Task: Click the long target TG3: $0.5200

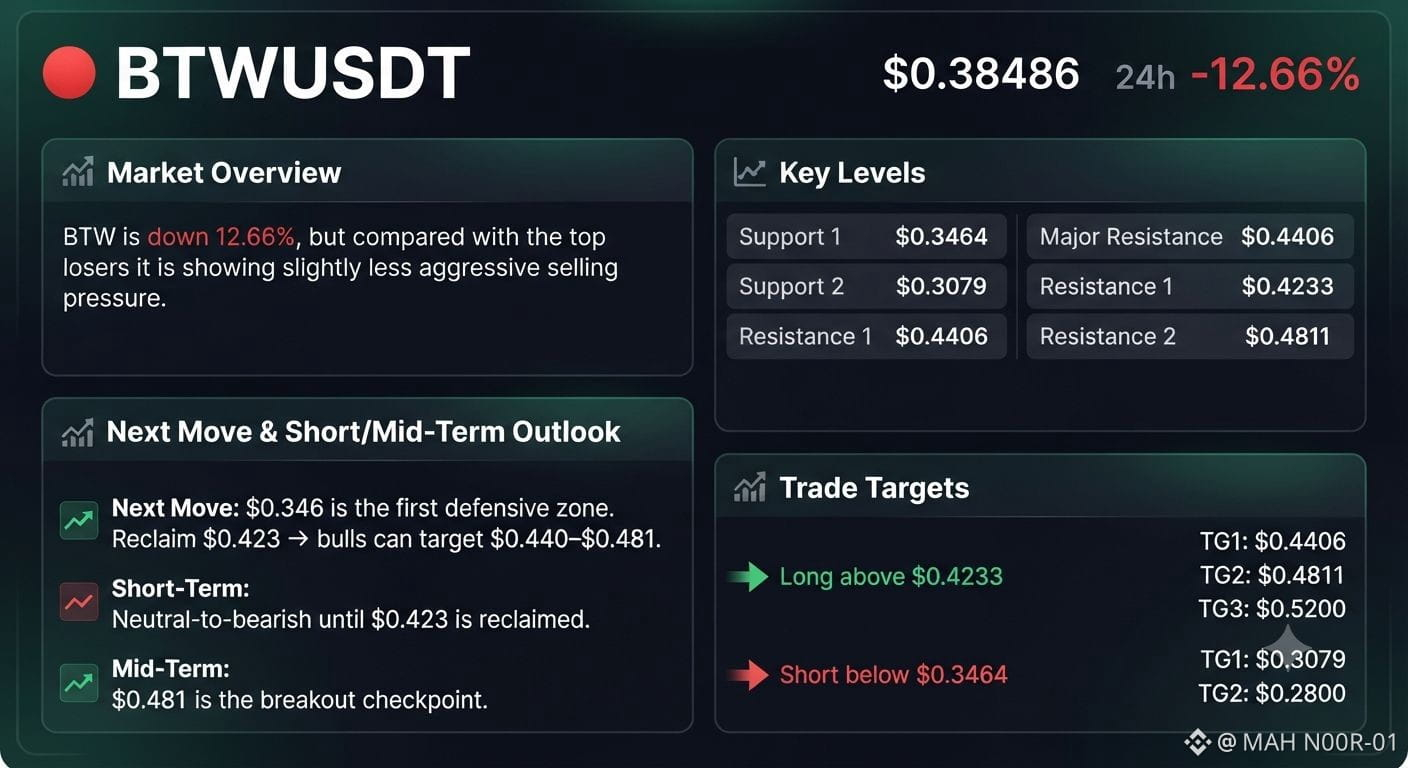Action: [x=1271, y=608]
